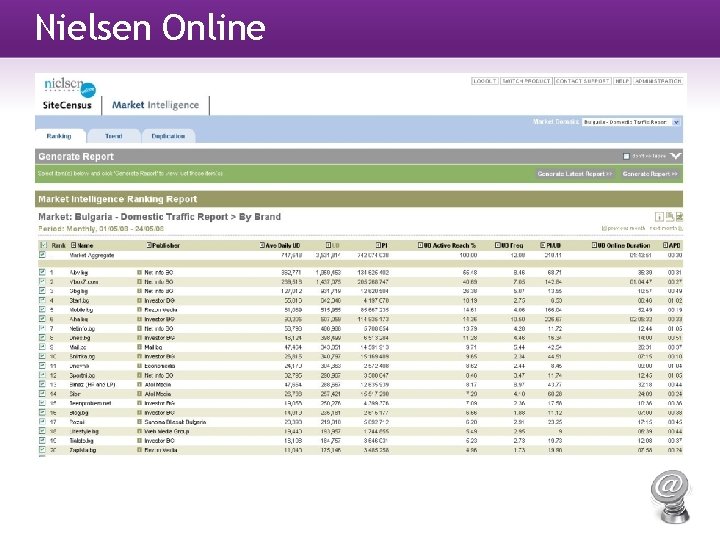Switch to the Ranking tab
Viewport: 720px width, 540px height.
tap(59, 136)
